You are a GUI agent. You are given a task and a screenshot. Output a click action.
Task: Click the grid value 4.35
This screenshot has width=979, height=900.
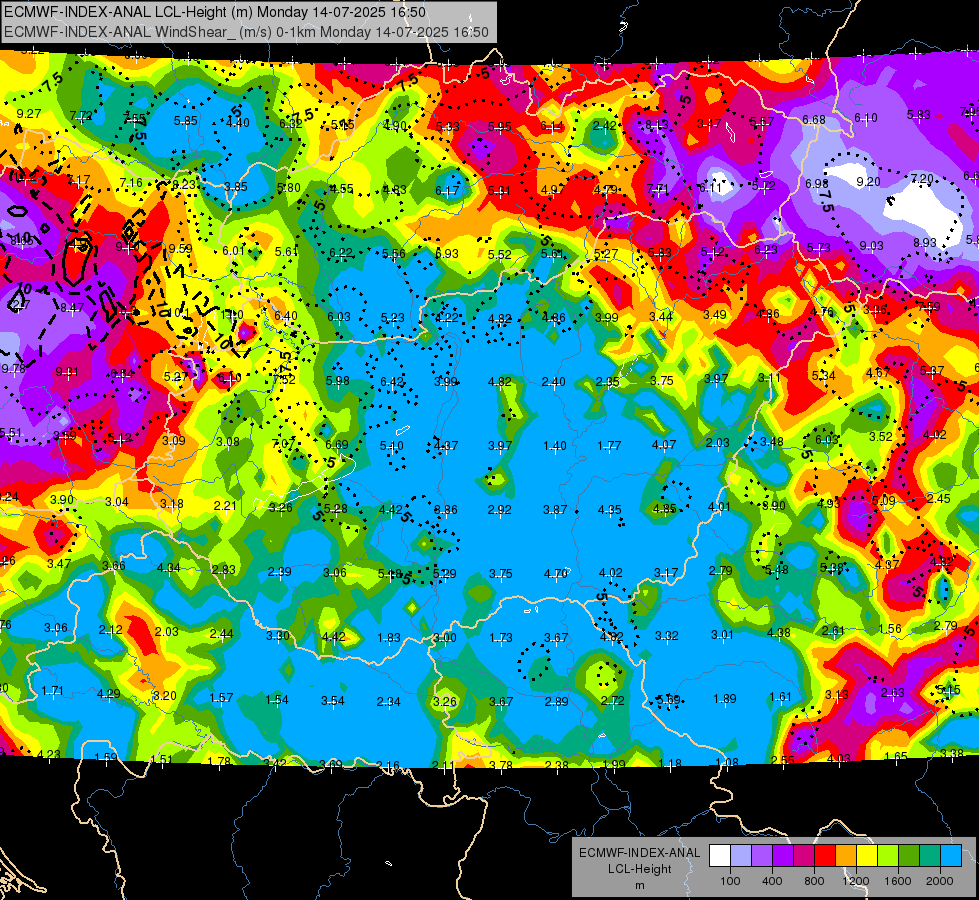tap(609, 510)
